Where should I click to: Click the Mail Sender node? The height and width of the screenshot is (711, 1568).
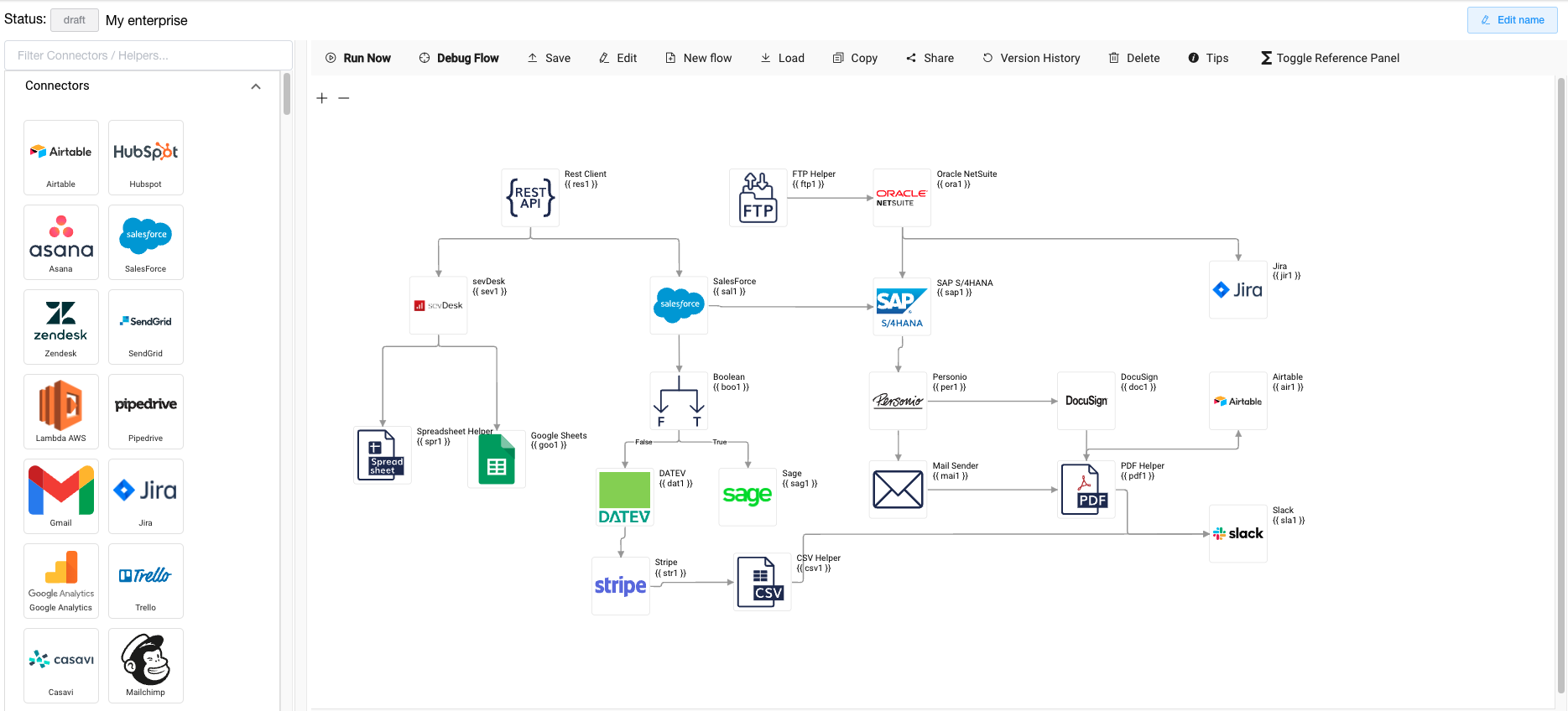[899, 490]
